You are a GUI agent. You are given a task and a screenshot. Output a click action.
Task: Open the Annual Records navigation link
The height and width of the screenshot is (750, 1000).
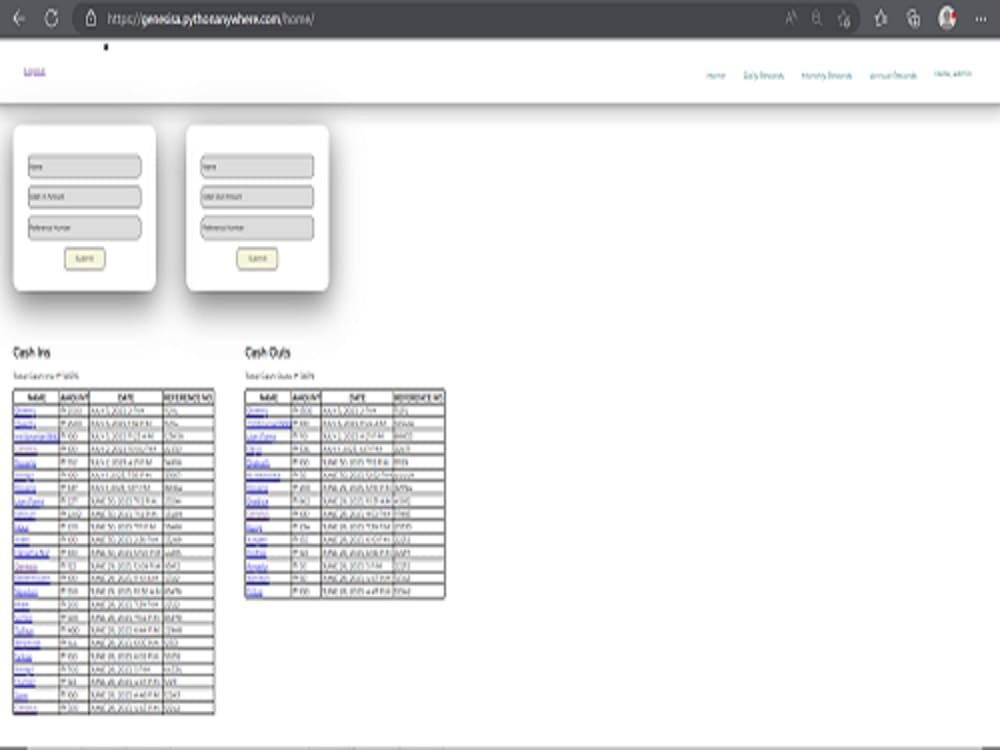(893, 75)
